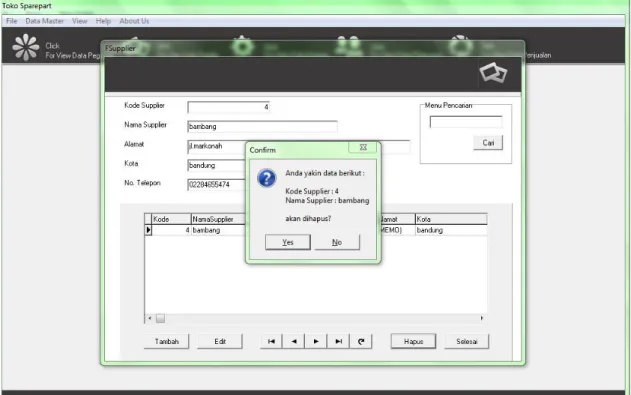Close the Confirm dialog

(x=363, y=148)
